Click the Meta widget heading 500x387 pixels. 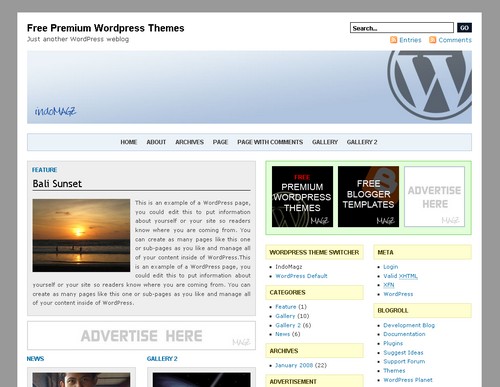(422, 252)
